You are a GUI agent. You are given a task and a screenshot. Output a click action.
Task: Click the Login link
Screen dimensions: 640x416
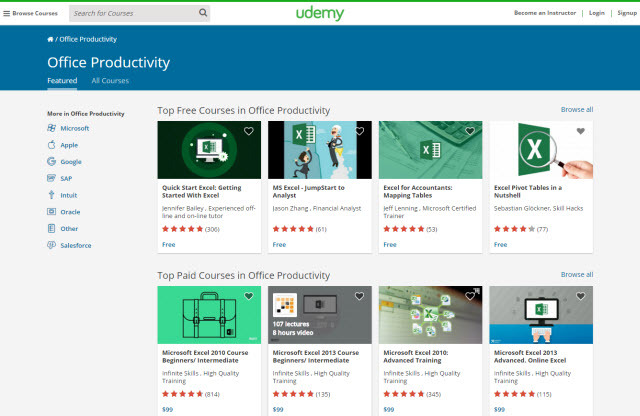[x=597, y=13]
